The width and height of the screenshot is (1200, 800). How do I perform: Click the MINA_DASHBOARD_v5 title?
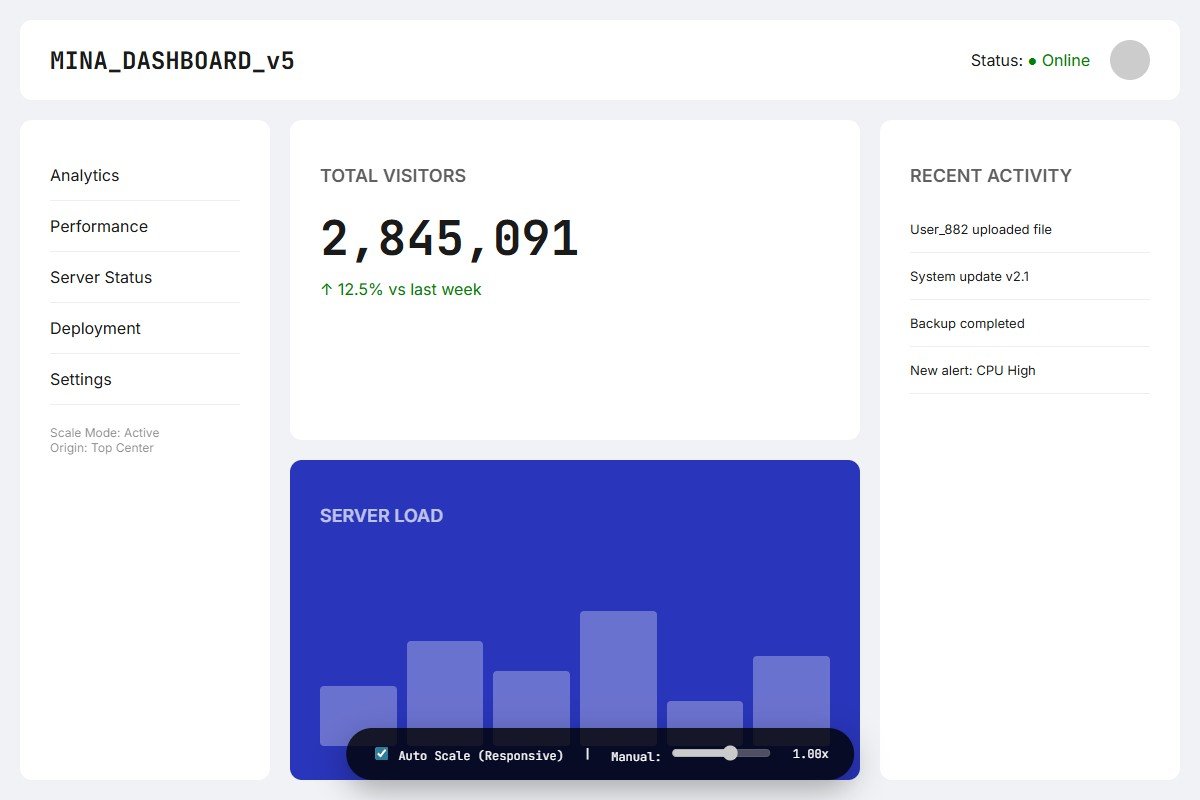click(172, 60)
